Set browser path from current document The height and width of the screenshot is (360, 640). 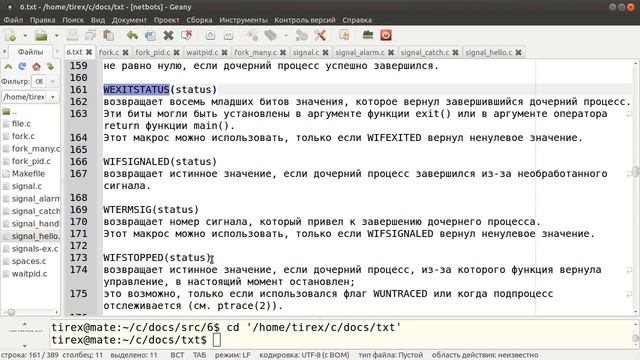click(50, 67)
